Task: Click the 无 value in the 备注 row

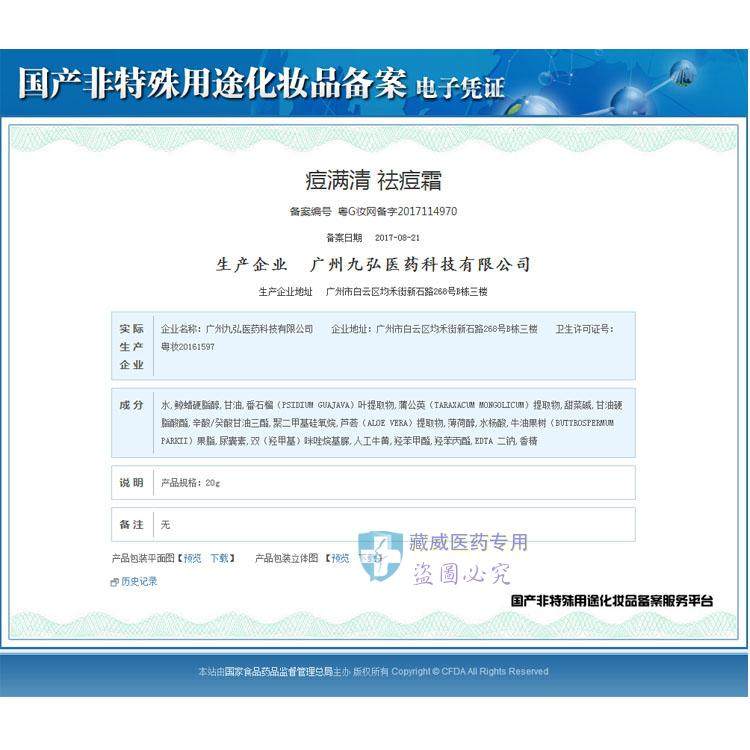Action: (x=165, y=525)
